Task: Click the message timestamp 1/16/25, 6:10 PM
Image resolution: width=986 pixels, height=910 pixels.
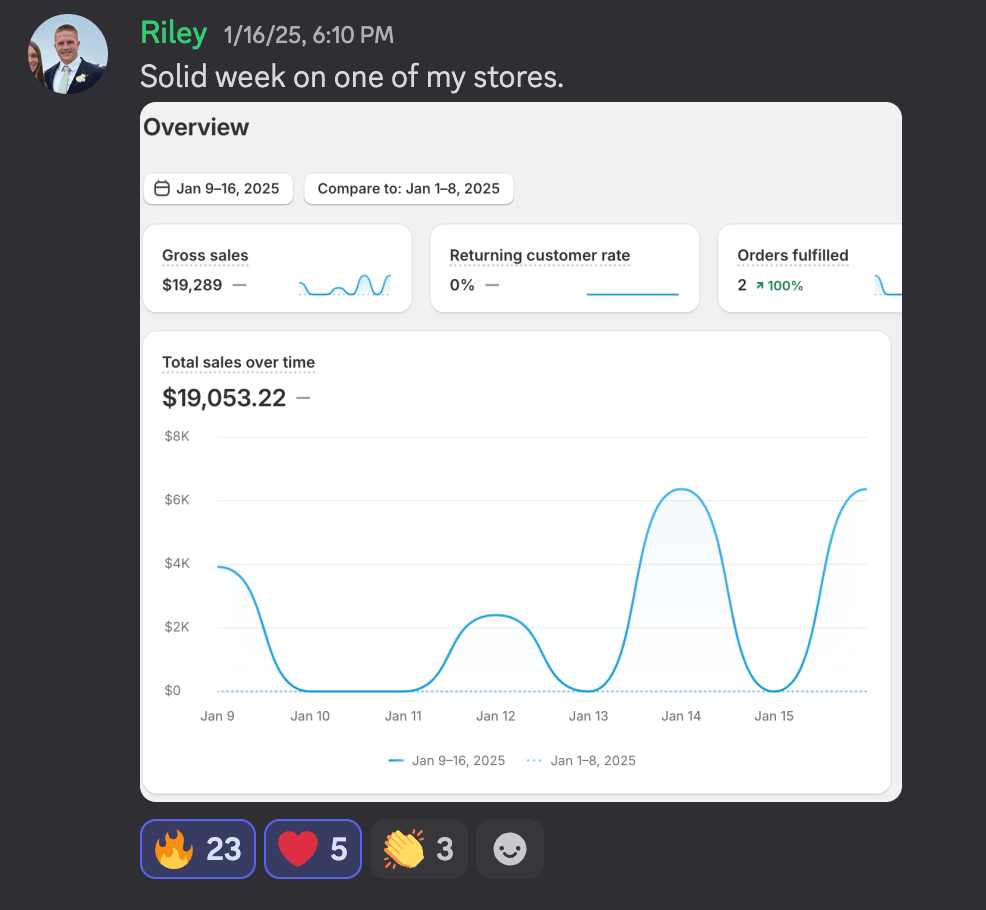Action: coord(308,35)
